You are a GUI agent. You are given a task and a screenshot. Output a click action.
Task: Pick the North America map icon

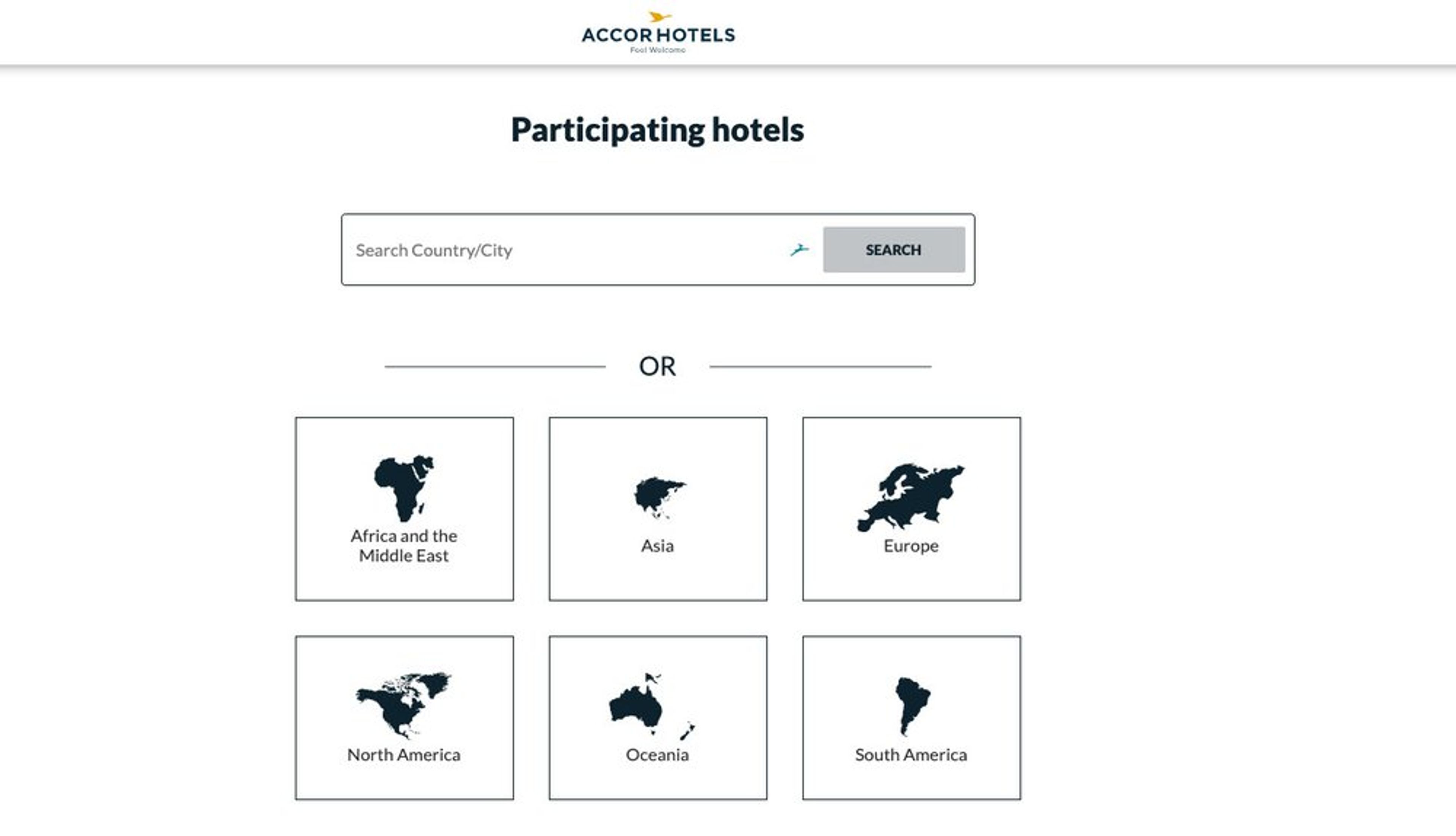pyautogui.click(x=403, y=705)
